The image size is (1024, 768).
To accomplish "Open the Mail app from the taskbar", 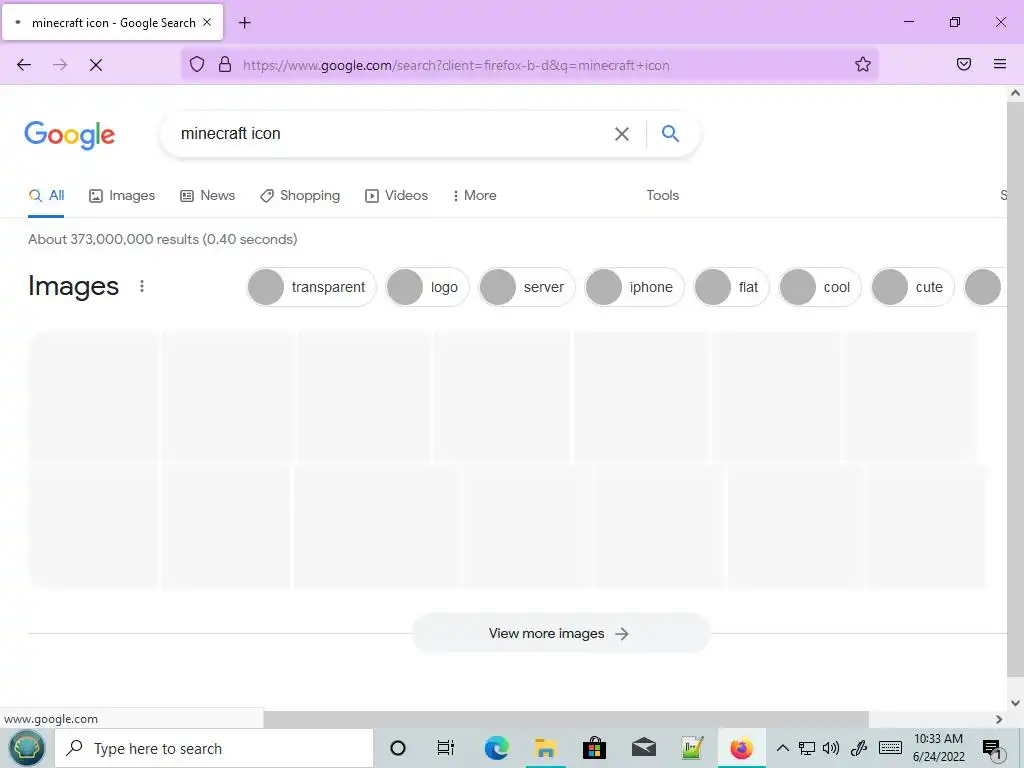I will pyautogui.click(x=643, y=748).
